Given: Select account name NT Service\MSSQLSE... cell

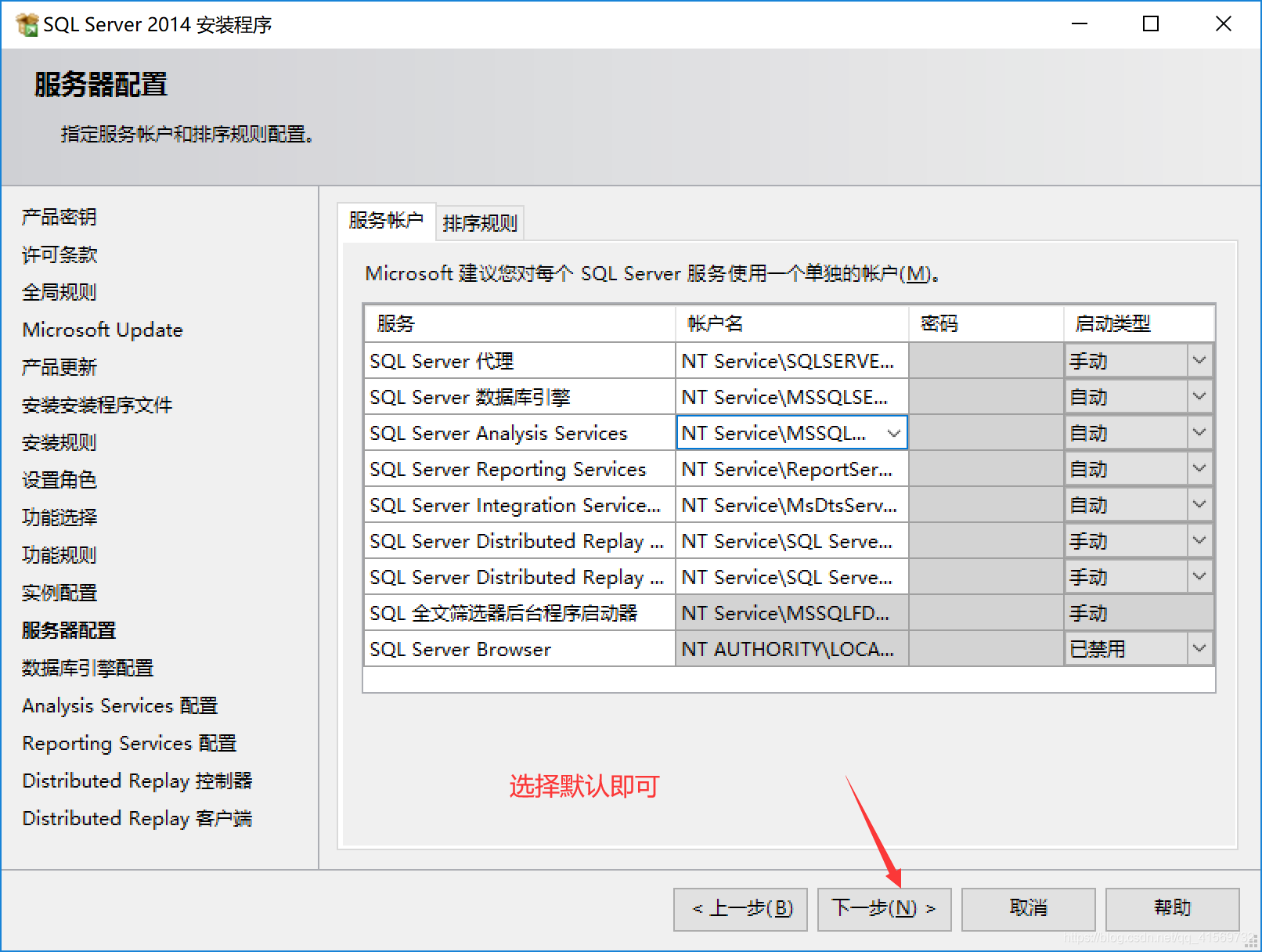Looking at the screenshot, I should coord(791,397).
